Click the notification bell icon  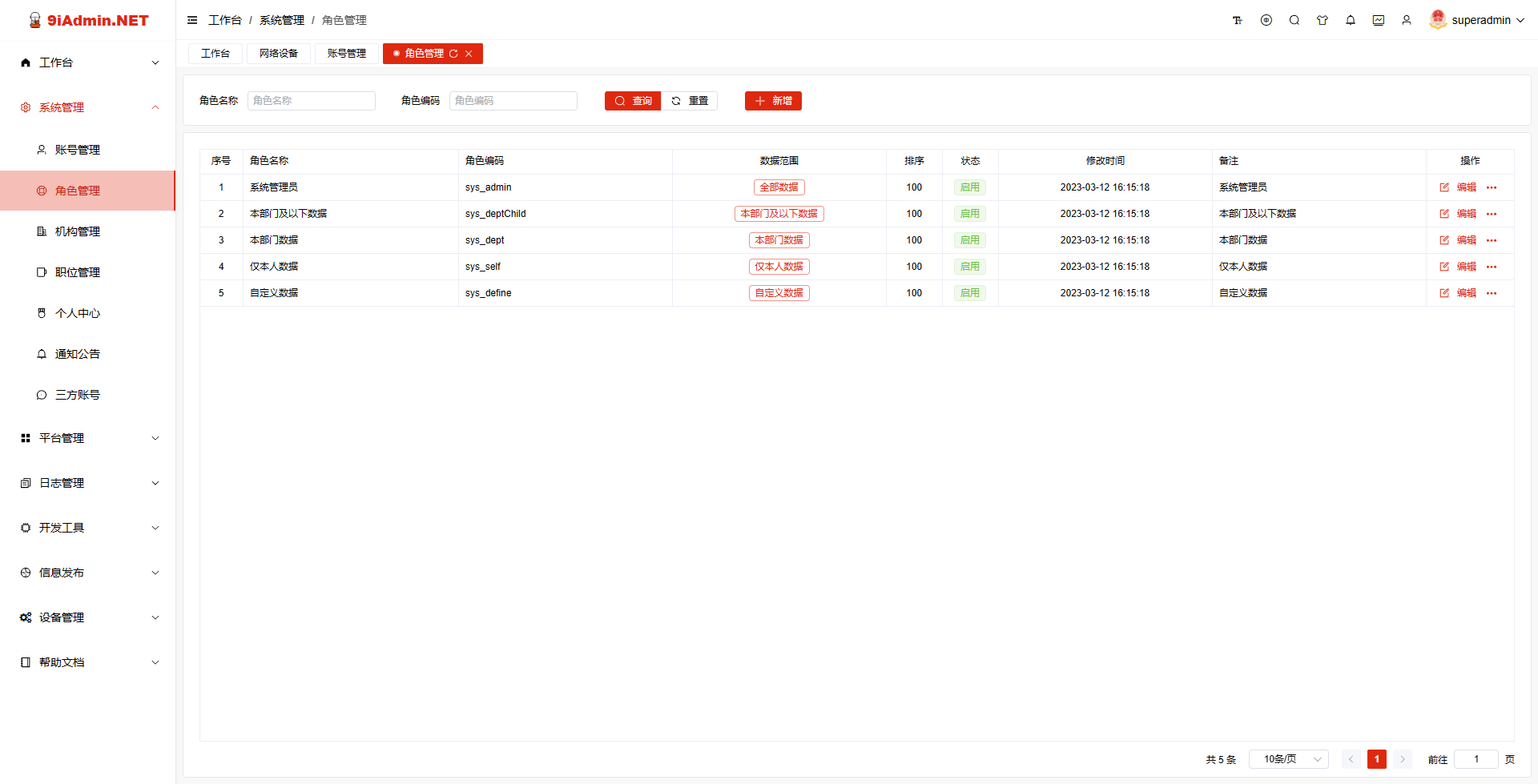1351,20
